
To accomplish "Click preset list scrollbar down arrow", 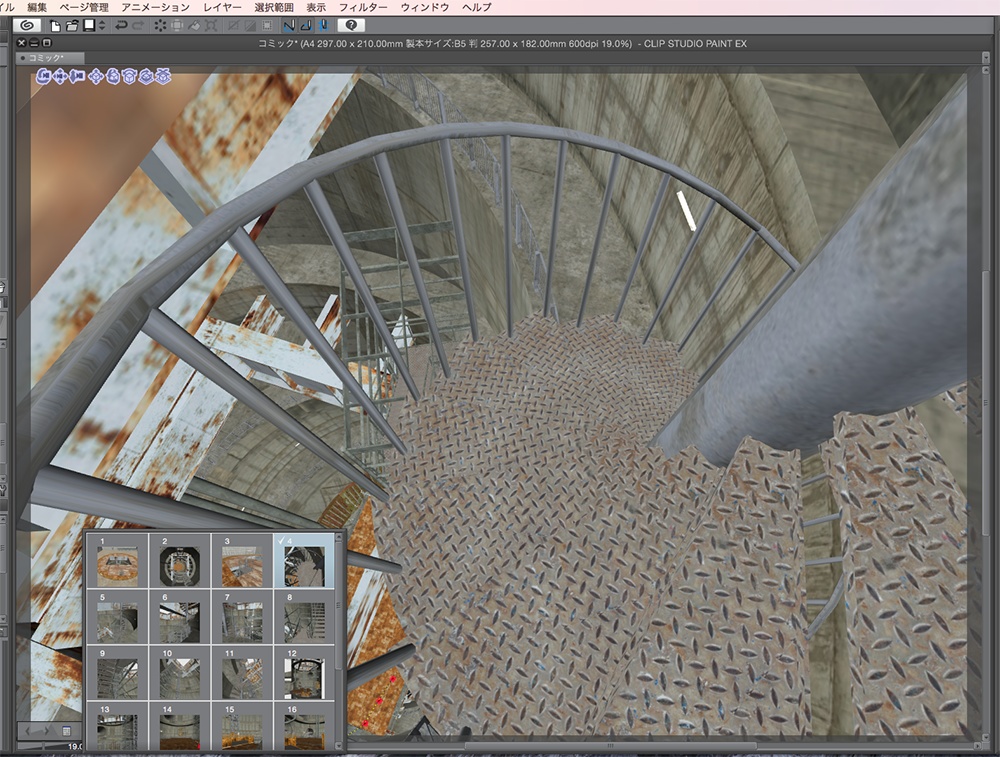I will pos(339,746).
